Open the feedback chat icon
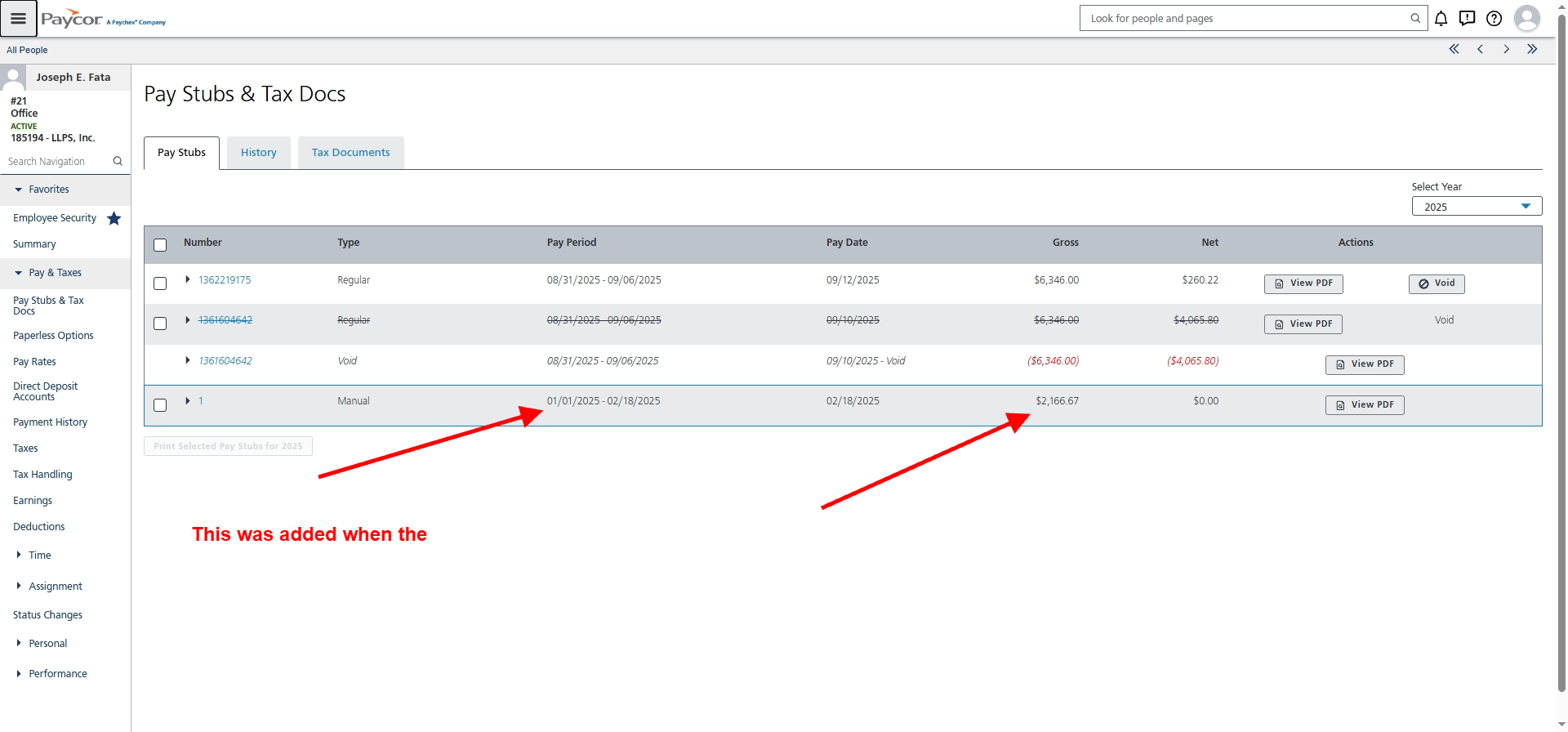Image resolution: width=1568 pixels, height=732 pixels. pyautogui.click(x=1467, y=18)
